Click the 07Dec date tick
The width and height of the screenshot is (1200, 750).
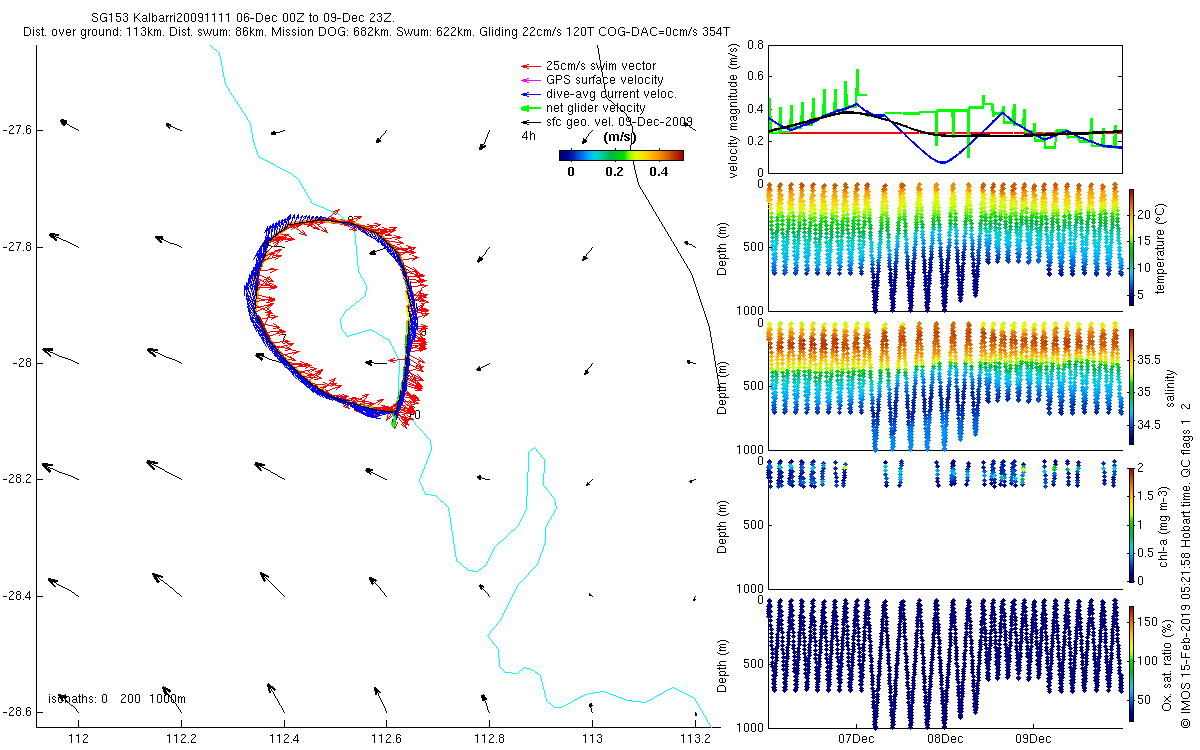(x=856, y=740)
